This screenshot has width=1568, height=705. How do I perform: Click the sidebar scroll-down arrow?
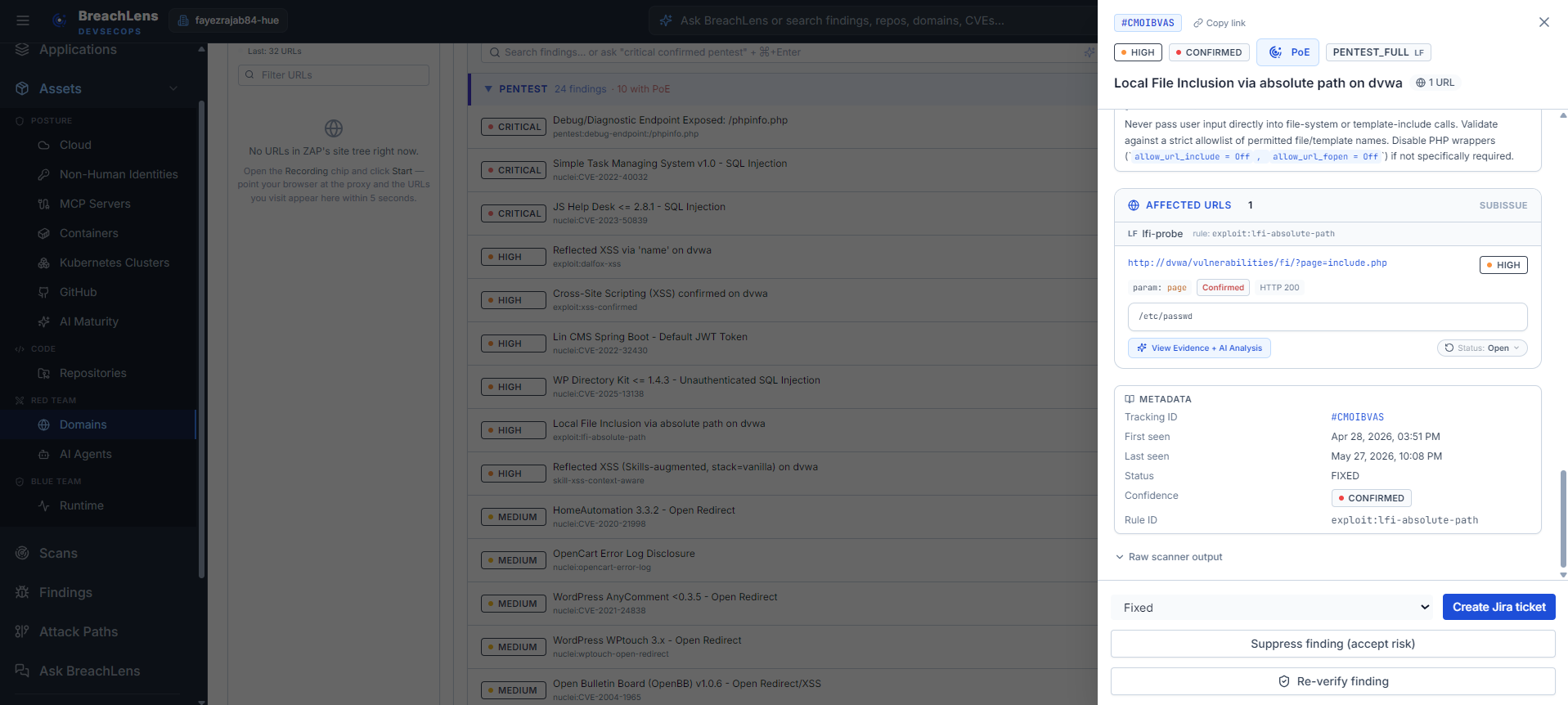coord(201,701)
